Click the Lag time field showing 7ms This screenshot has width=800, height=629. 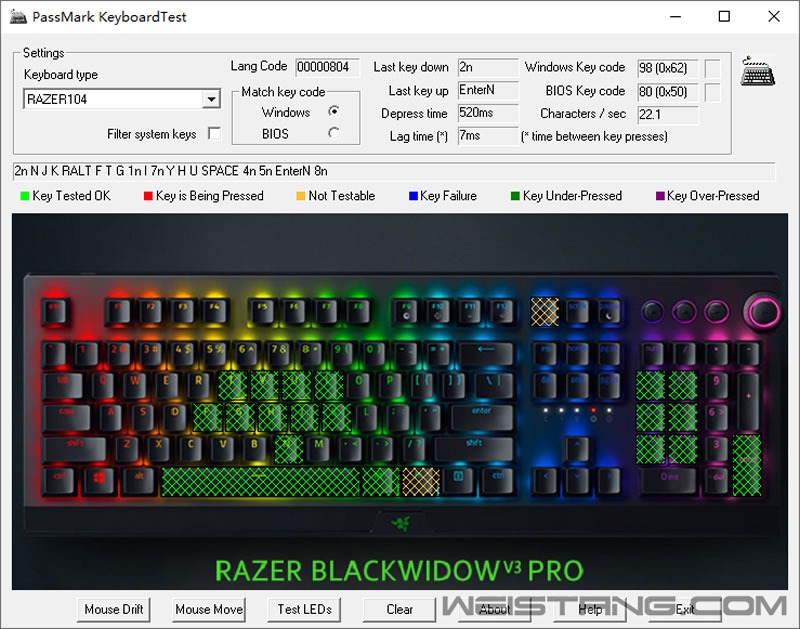click(x=488, y=136)
